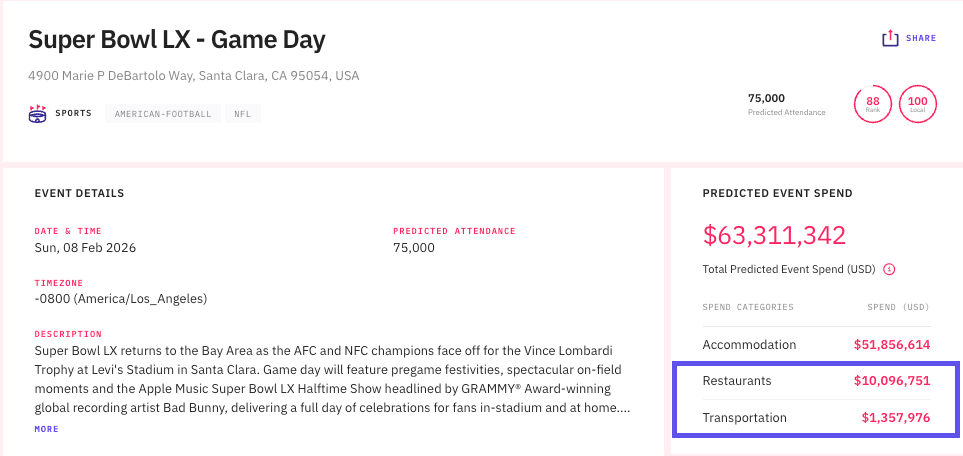Click the SPORTS category label
The height and width of the screenshot is (456, 963).
(73, 114)
